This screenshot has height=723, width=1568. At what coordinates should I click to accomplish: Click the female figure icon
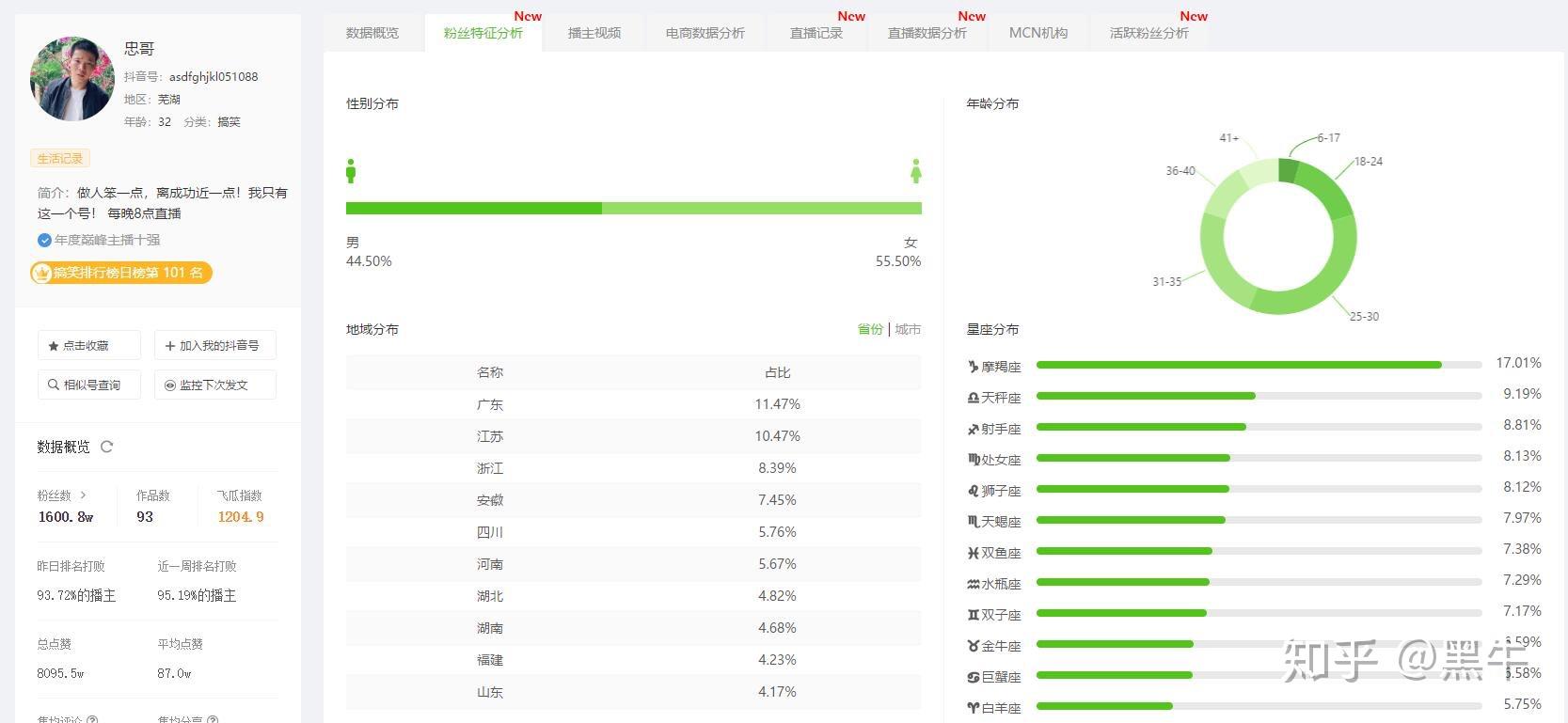click(916, 171)
